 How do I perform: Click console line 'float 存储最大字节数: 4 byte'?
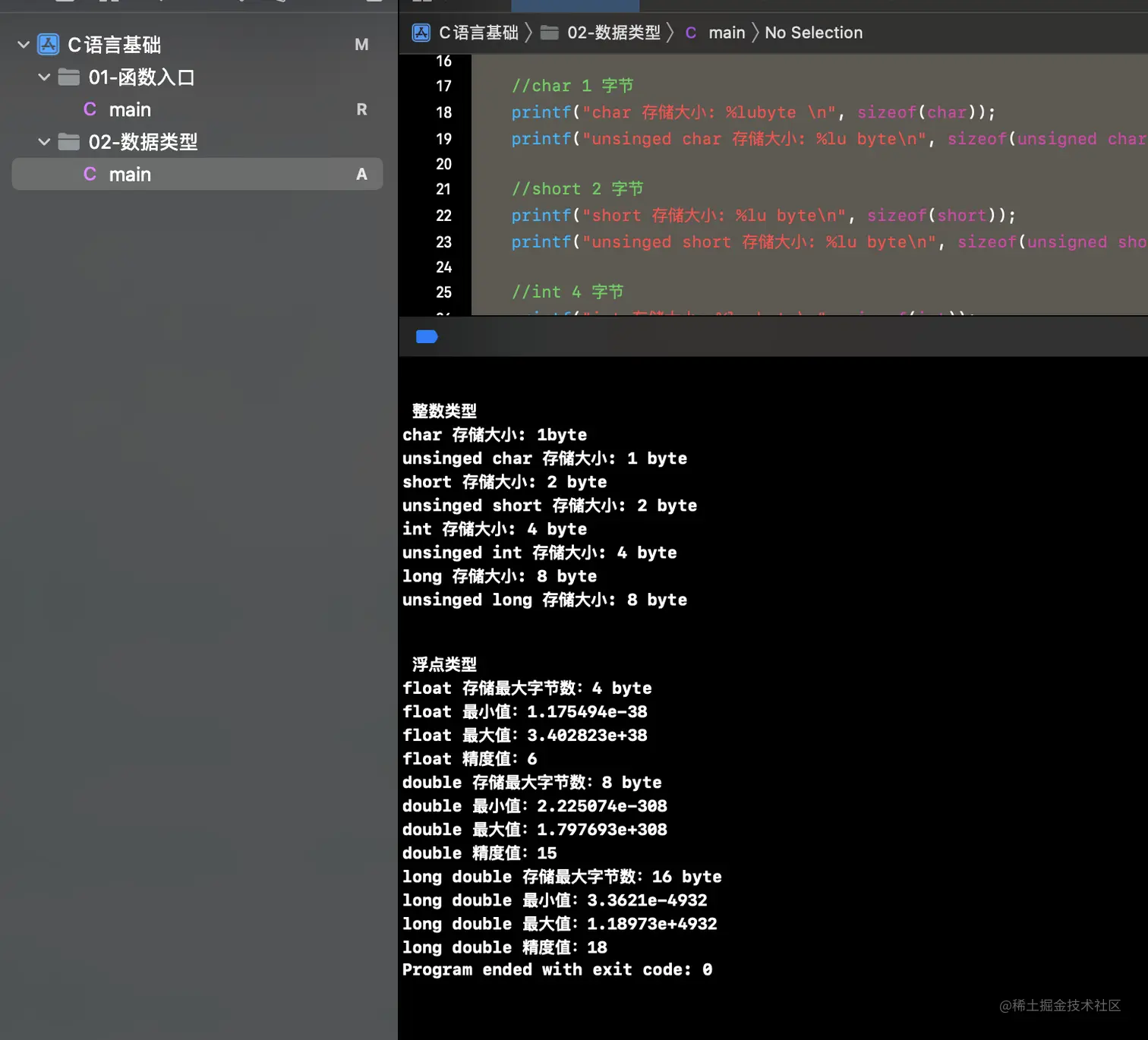coord(528,689)
